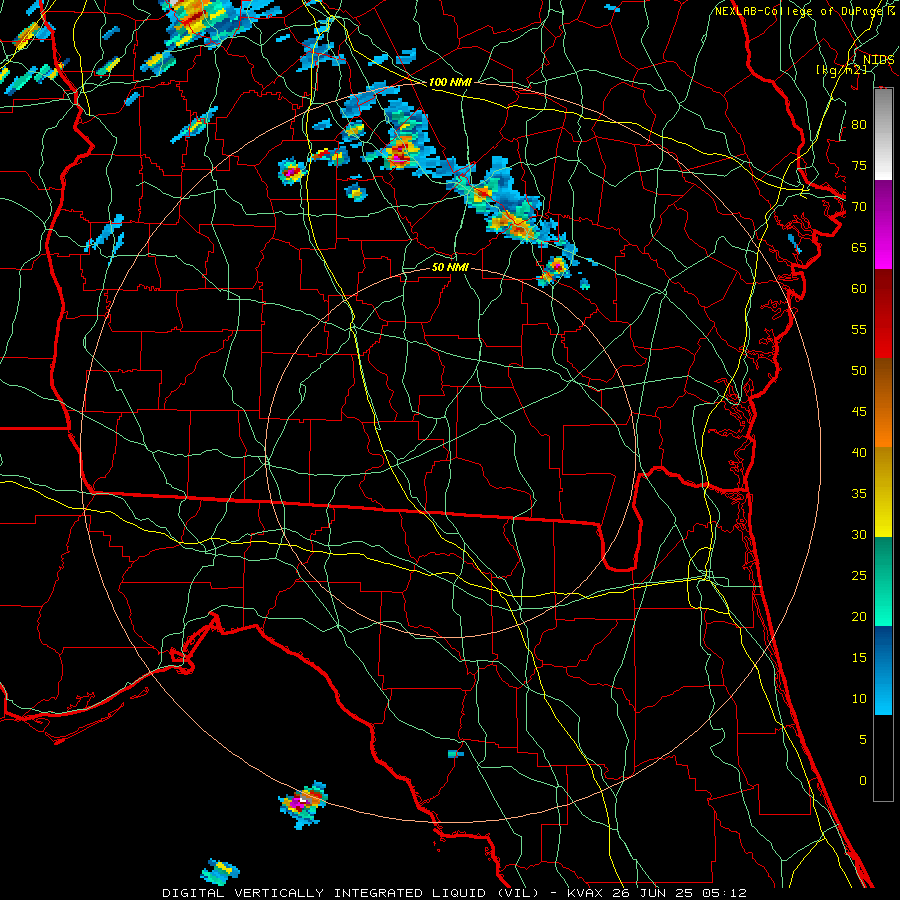Click the 30 value on the legend
The image size is (900, 900).
tap(859, 534)
